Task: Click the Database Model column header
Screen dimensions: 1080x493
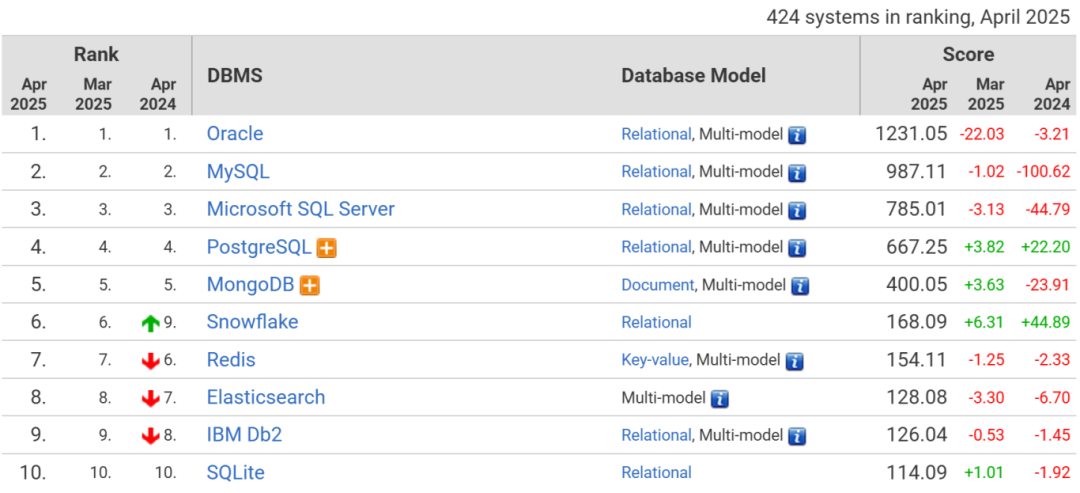Action: (693, 76)
